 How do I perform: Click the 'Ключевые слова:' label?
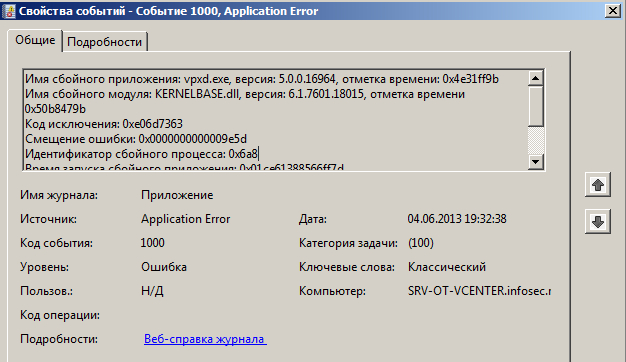pyautogui.click(x=347, y=267)
